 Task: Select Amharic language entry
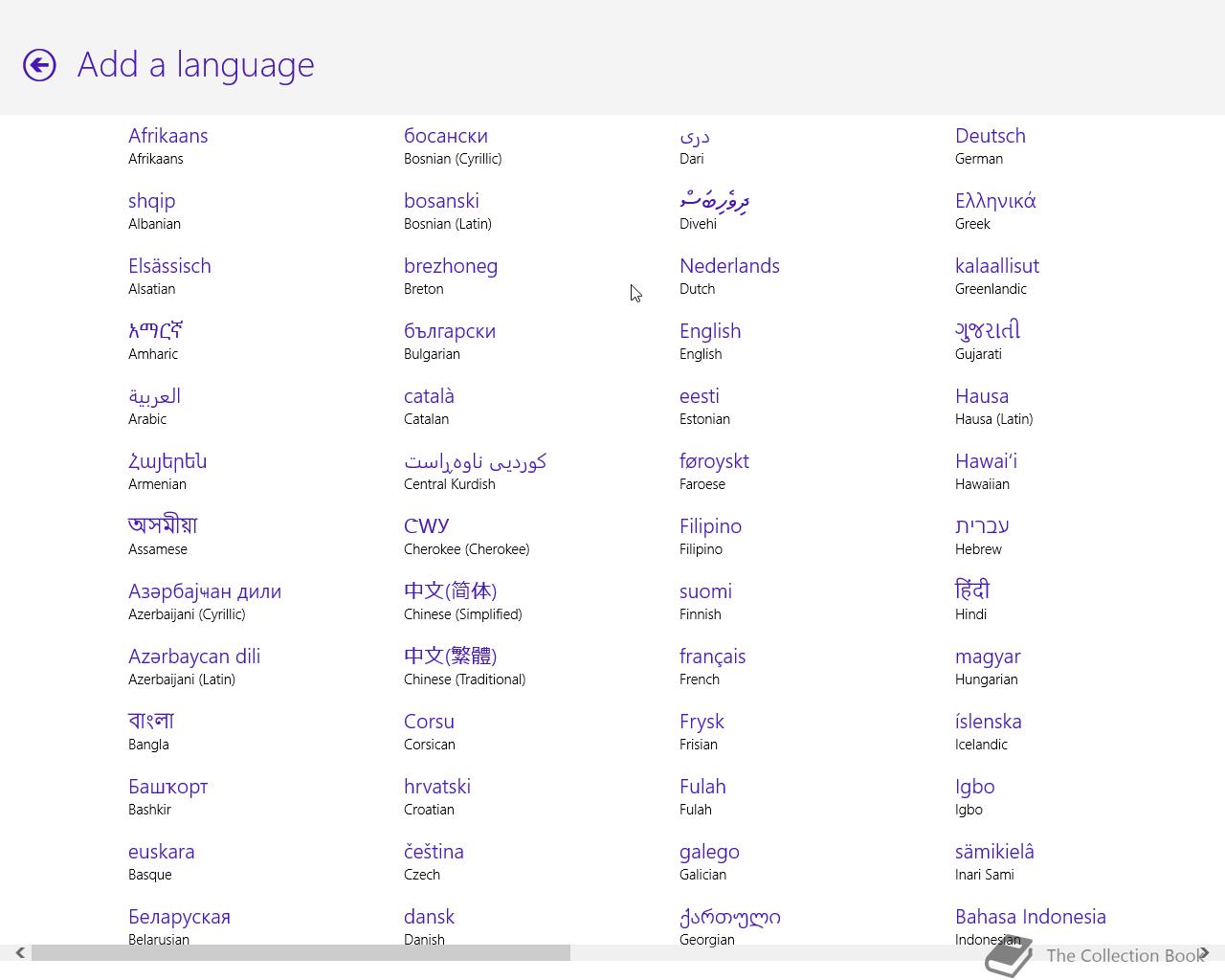point(156,342)
